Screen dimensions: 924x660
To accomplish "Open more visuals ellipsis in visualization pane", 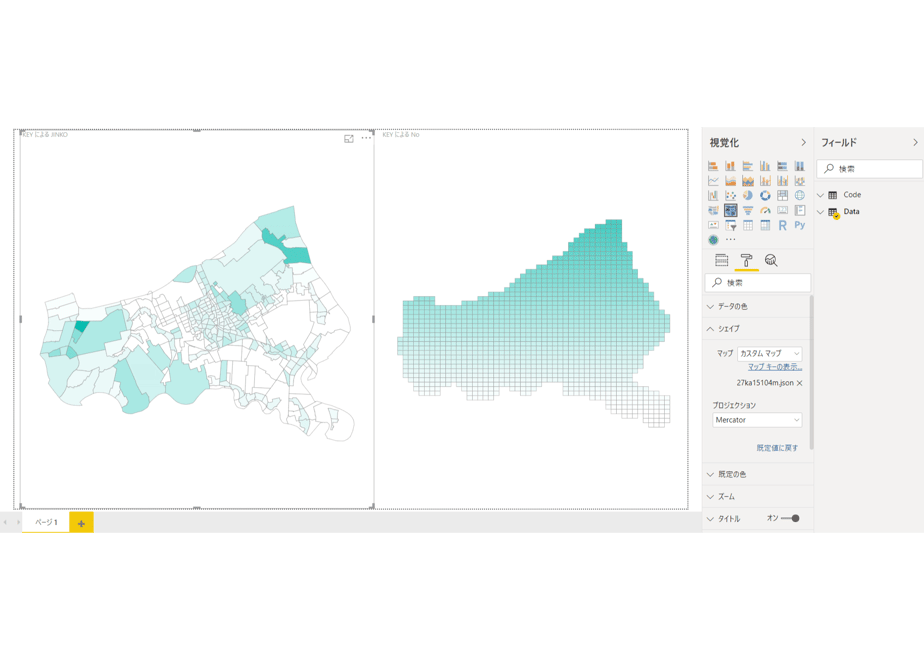I will (730, 240).
